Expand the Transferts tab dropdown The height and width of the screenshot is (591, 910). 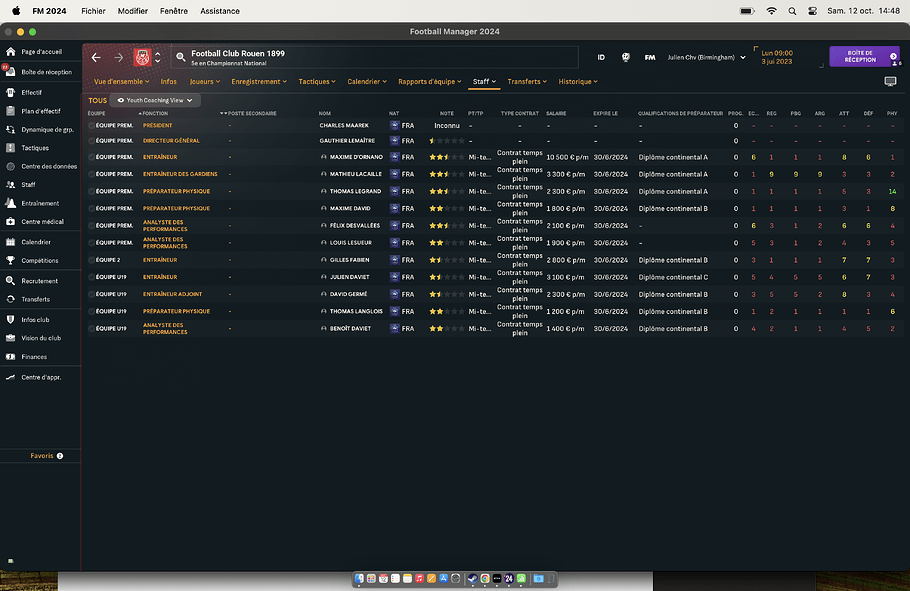(527, 81)
